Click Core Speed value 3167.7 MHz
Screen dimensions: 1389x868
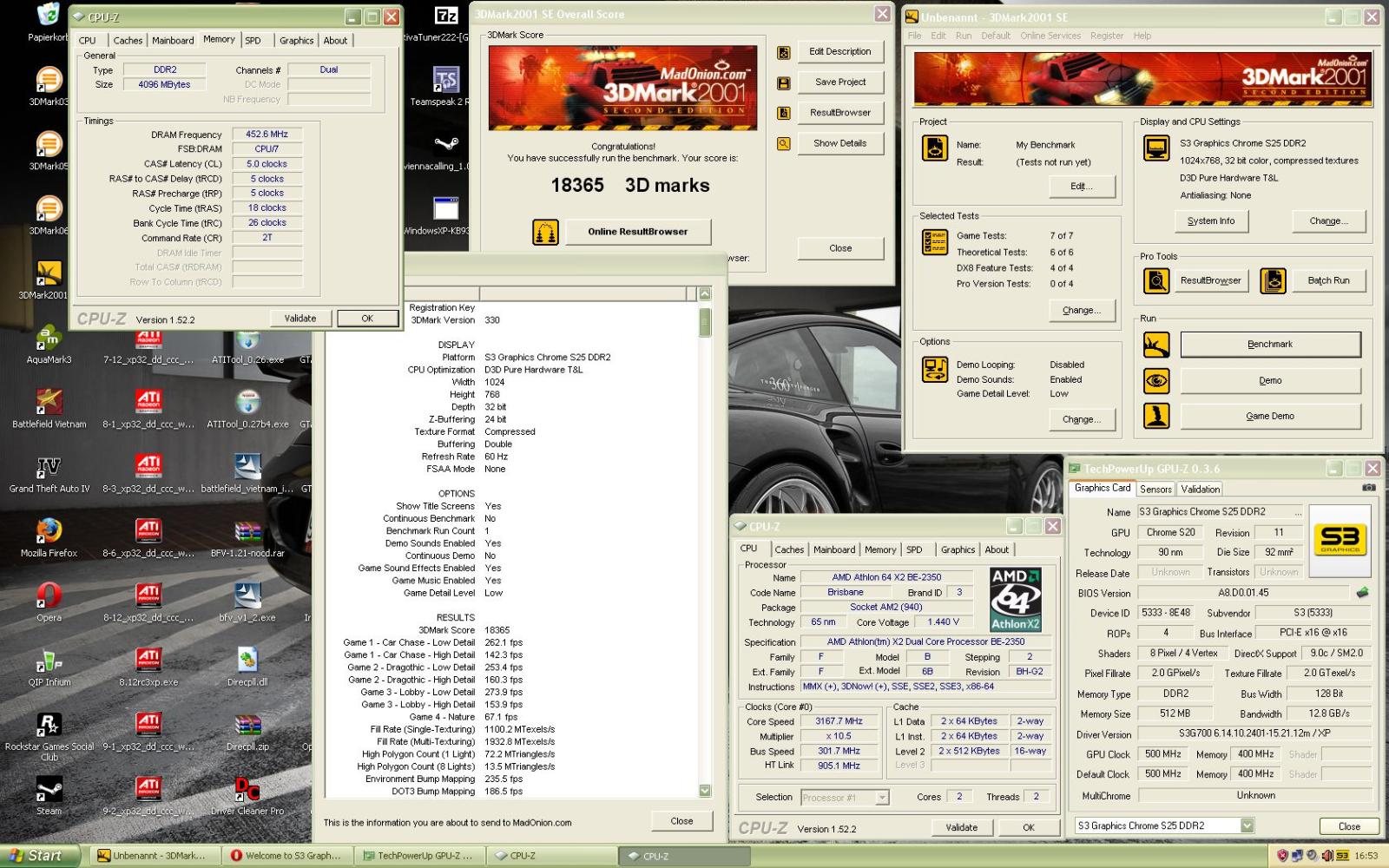click(839, 721)
